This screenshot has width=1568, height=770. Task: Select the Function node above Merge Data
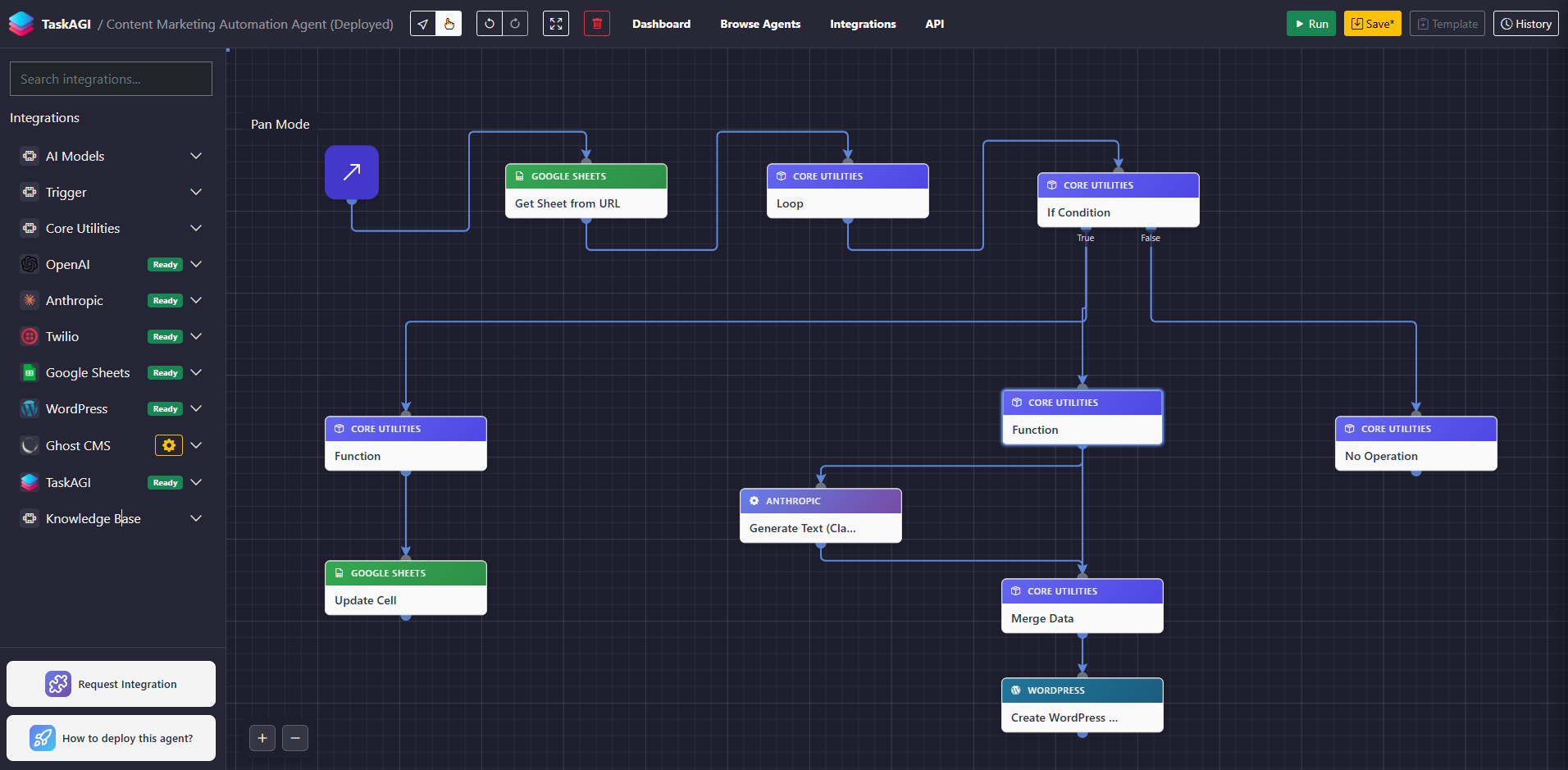pos(1083,417)
